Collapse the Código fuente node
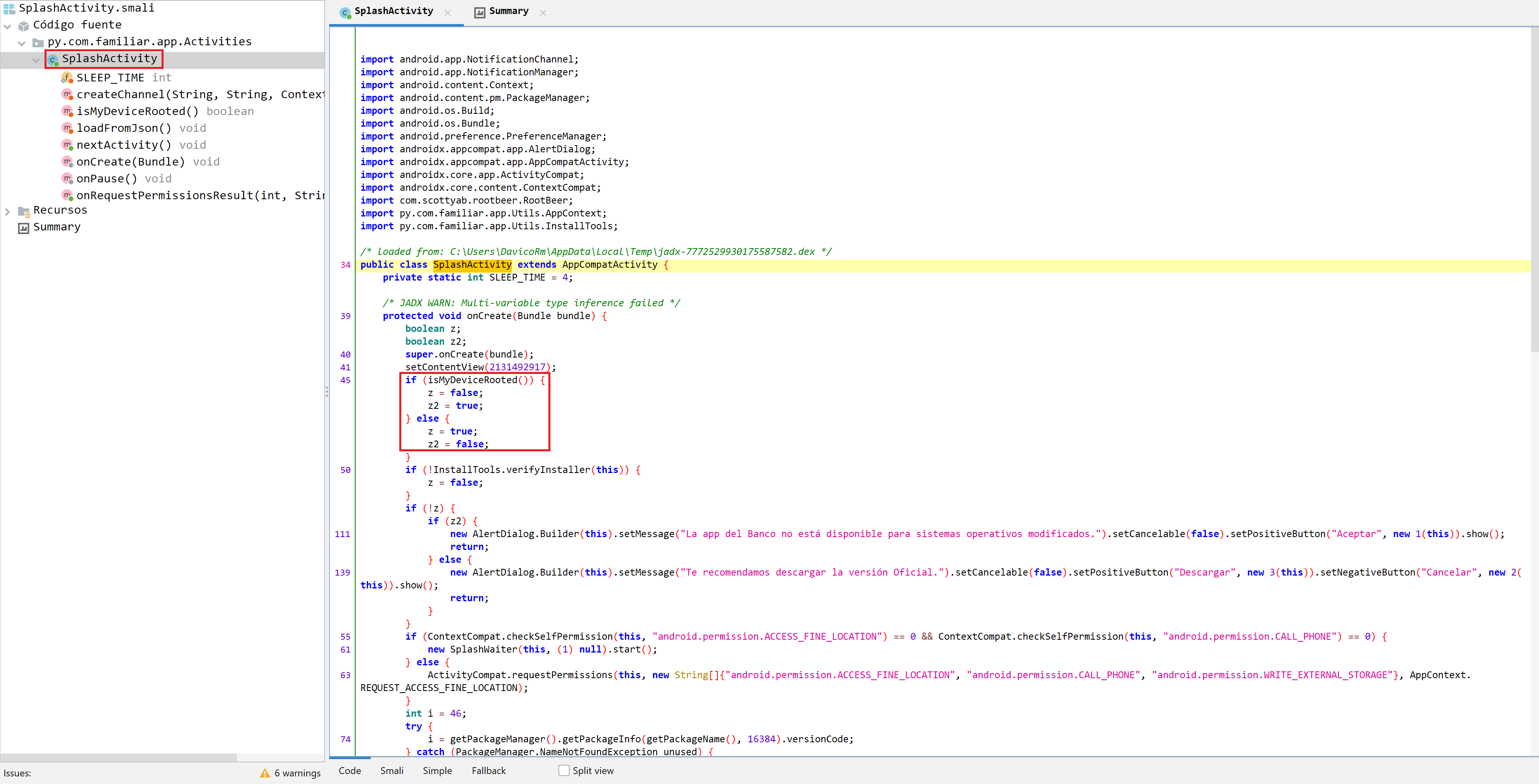The height and width of the screenshot is (784, 1539). click(x=7, y=26)
